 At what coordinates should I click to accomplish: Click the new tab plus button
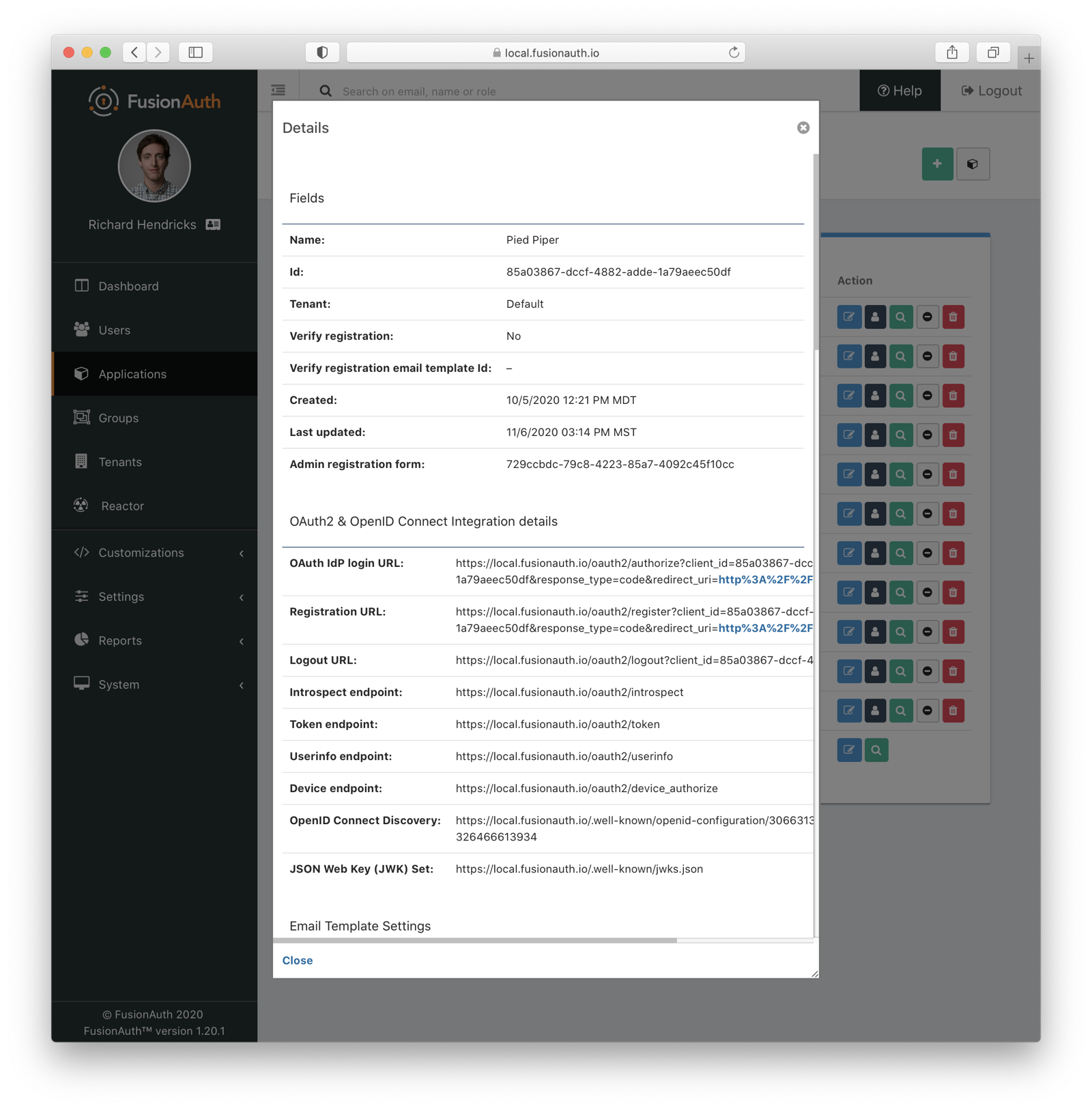(x=1029, y=58)
